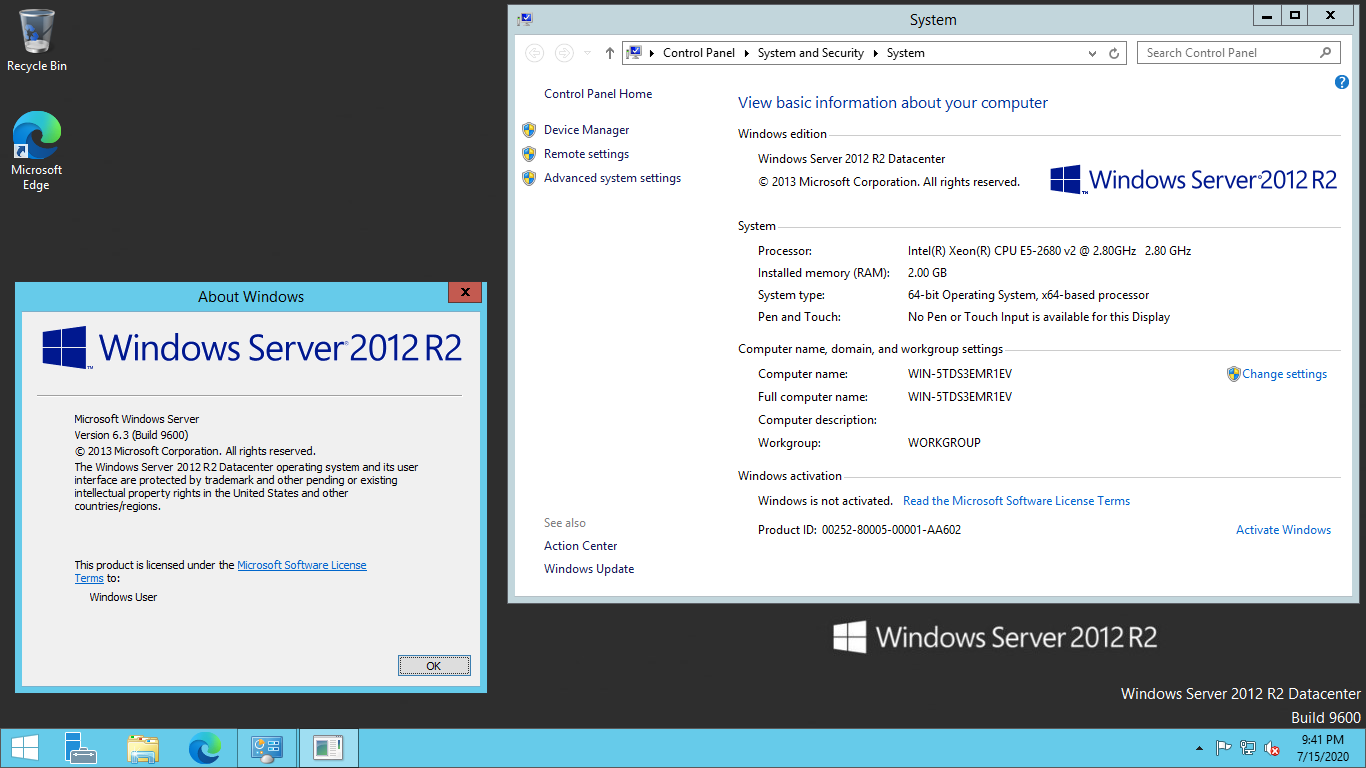Select Control Panel breadcrumb
This screenshot has width=1366, height=768.
tap(699, 53)
